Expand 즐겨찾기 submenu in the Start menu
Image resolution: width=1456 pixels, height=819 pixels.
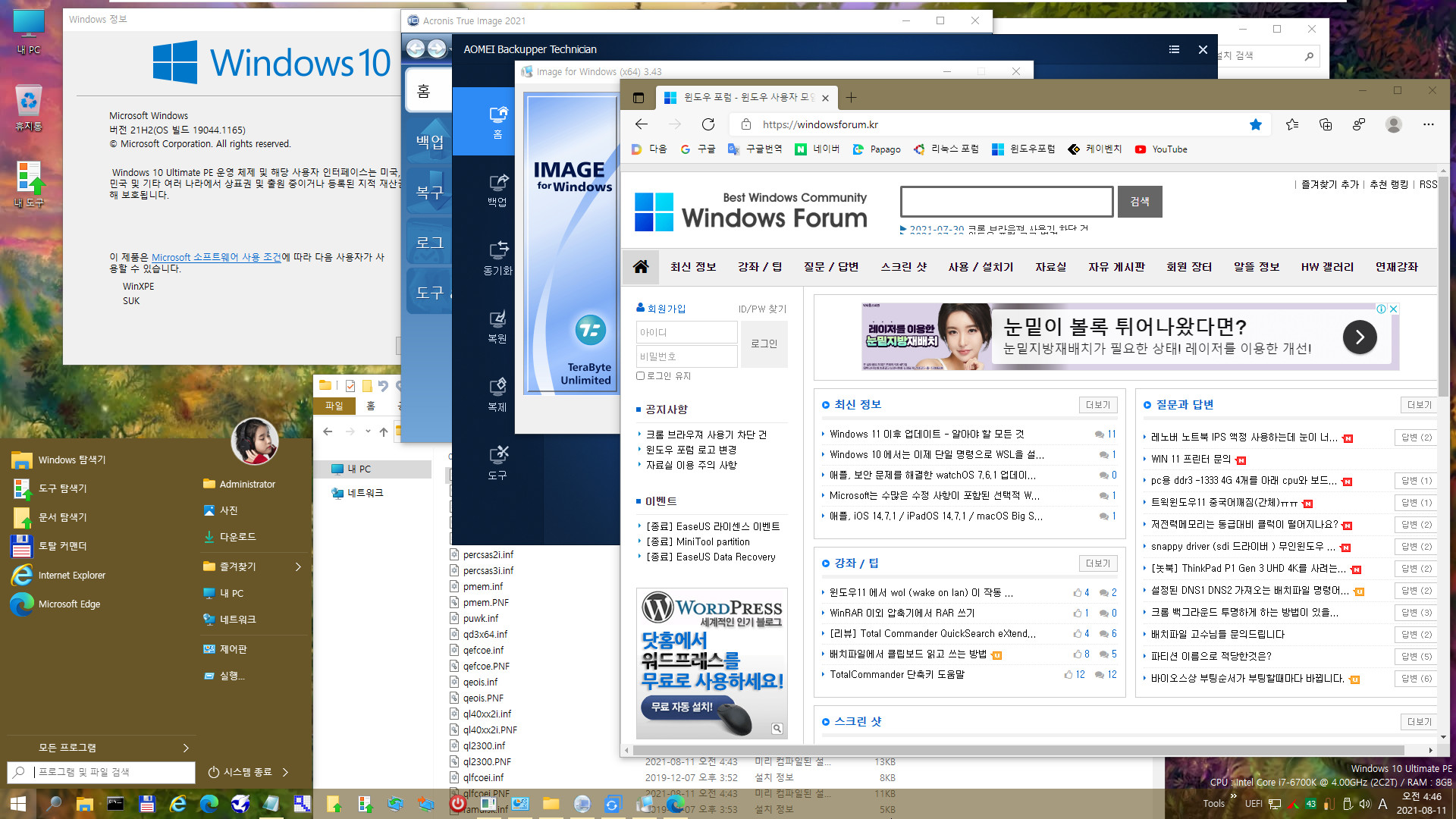[298, 566]
